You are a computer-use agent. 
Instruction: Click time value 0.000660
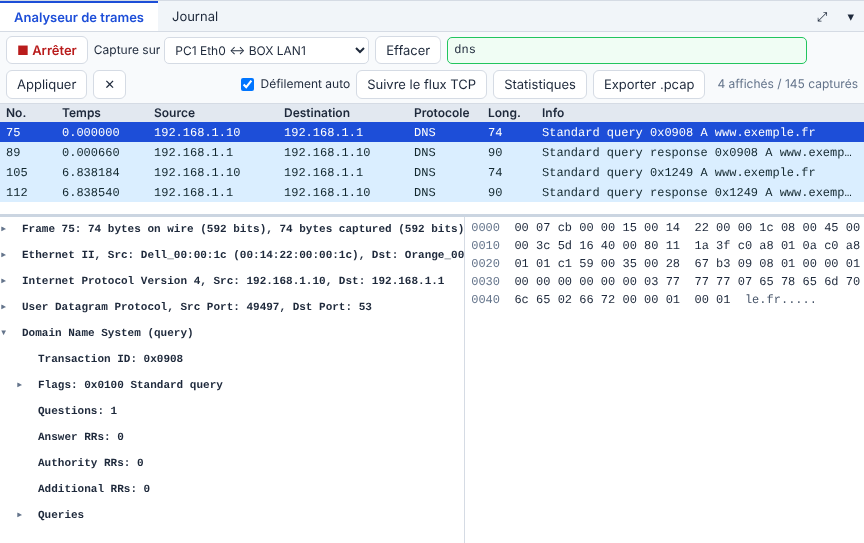[x=90, y=152]
